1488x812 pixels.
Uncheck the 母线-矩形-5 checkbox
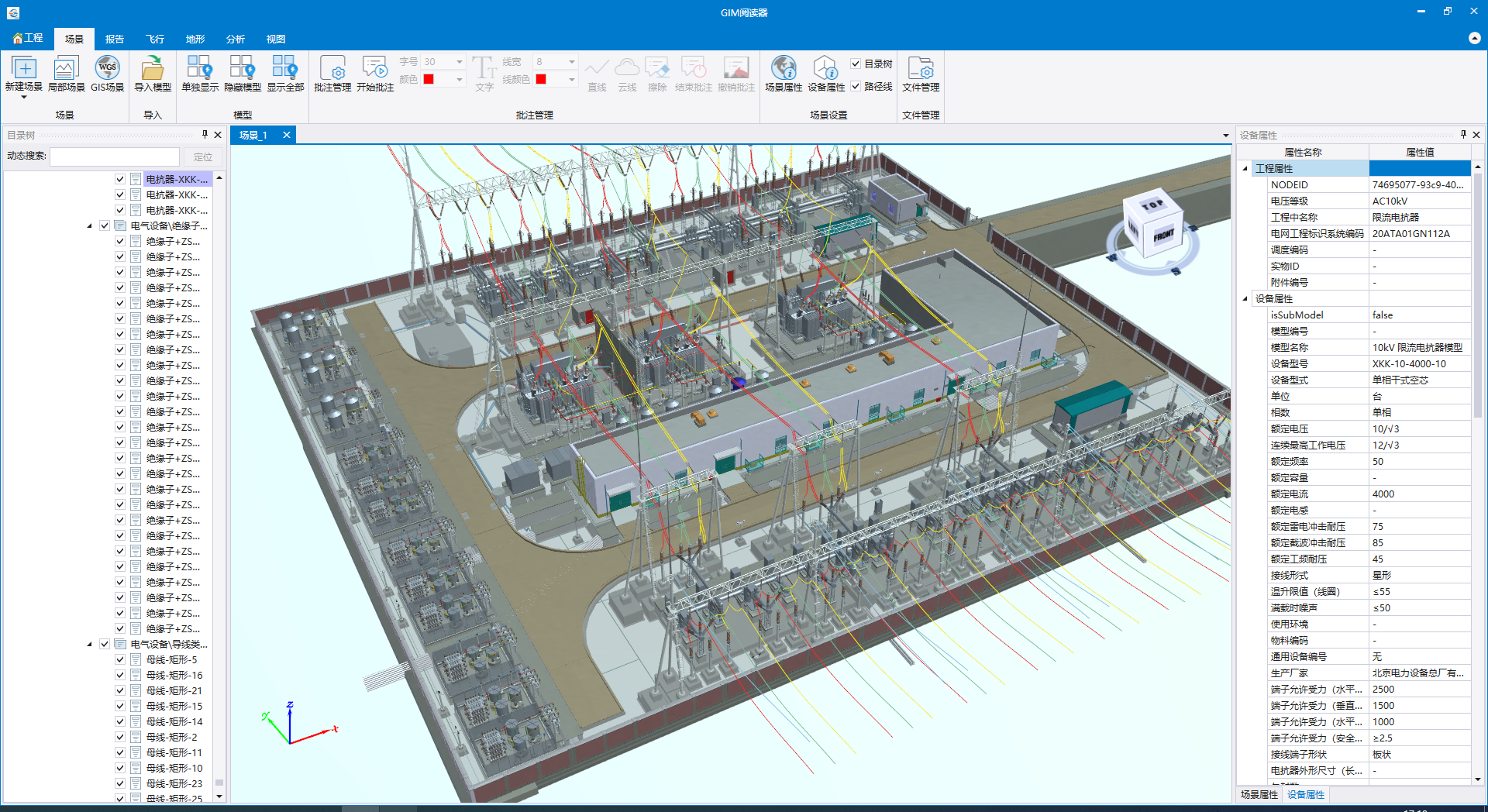pos(120,659)
